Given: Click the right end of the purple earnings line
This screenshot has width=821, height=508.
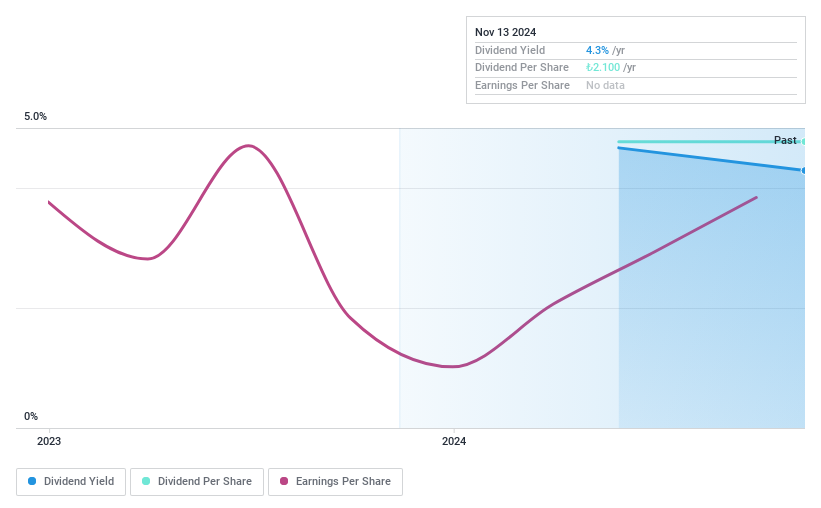Looking at the screenshot, I should coord(756,197).
